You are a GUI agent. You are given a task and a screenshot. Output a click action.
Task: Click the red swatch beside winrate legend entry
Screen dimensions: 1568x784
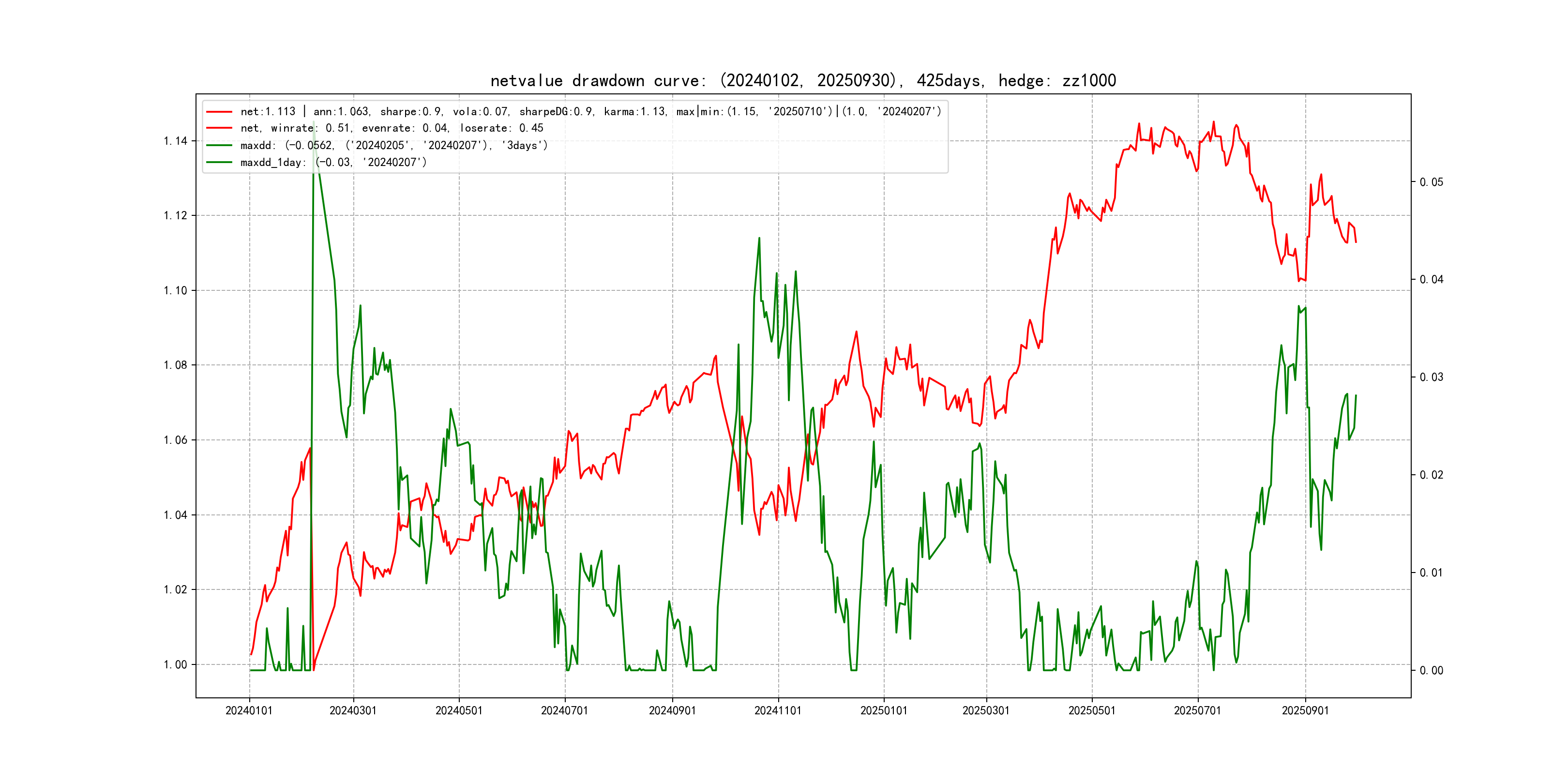(x=219, y=128)
